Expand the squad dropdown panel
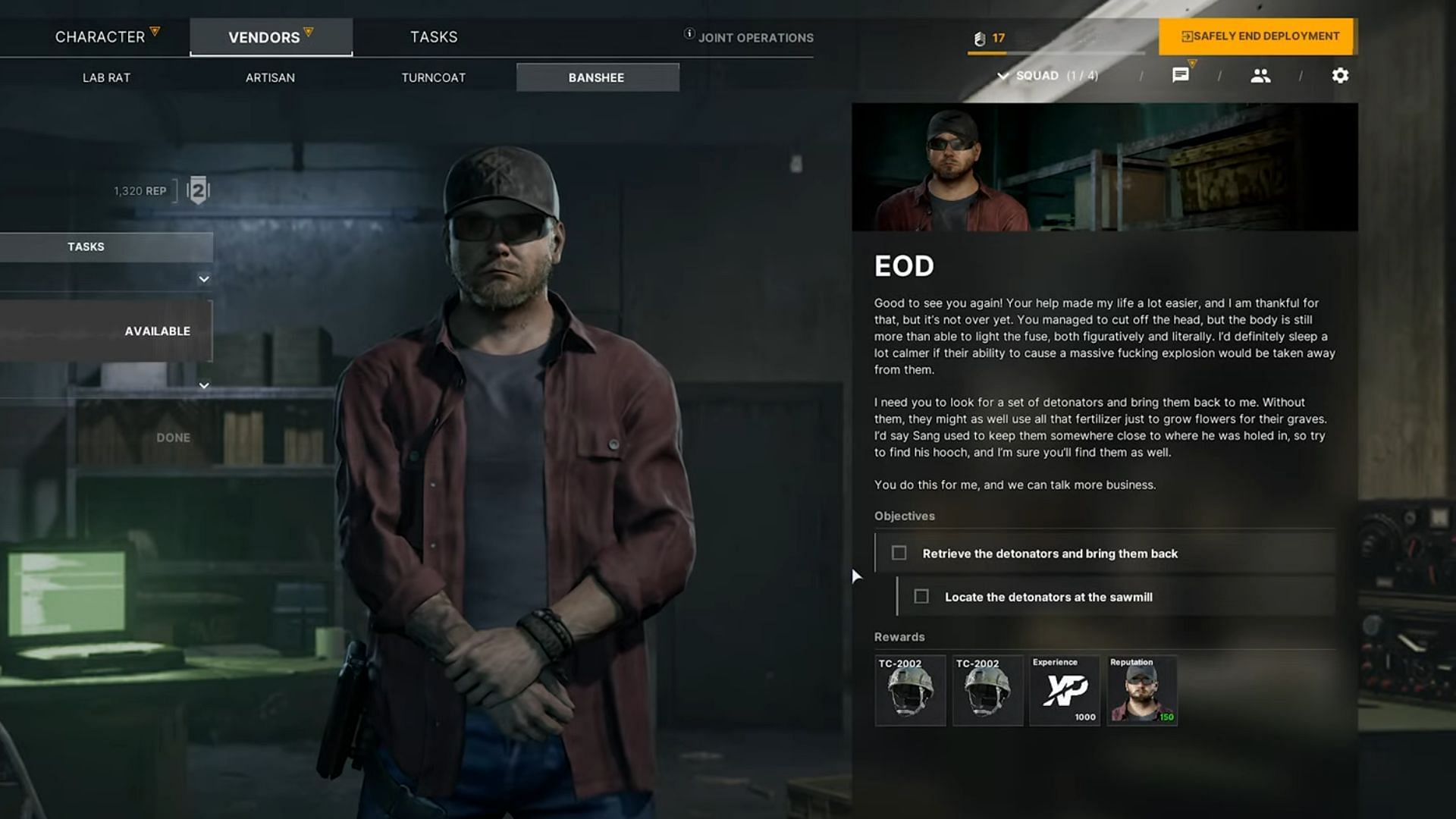The image size is (1456, 819). [x=1003, y=76]
